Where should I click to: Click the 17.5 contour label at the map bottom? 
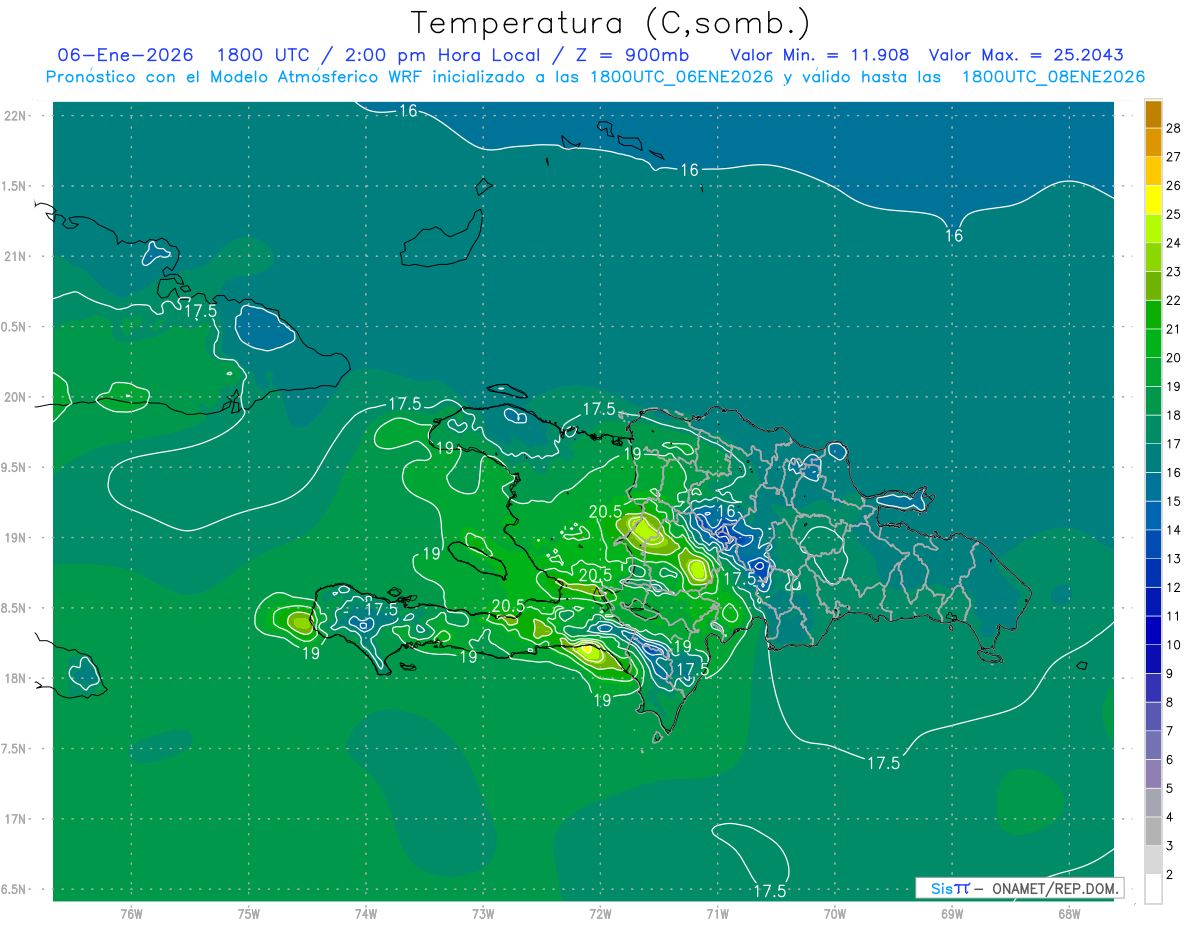[x=769, y=891]
